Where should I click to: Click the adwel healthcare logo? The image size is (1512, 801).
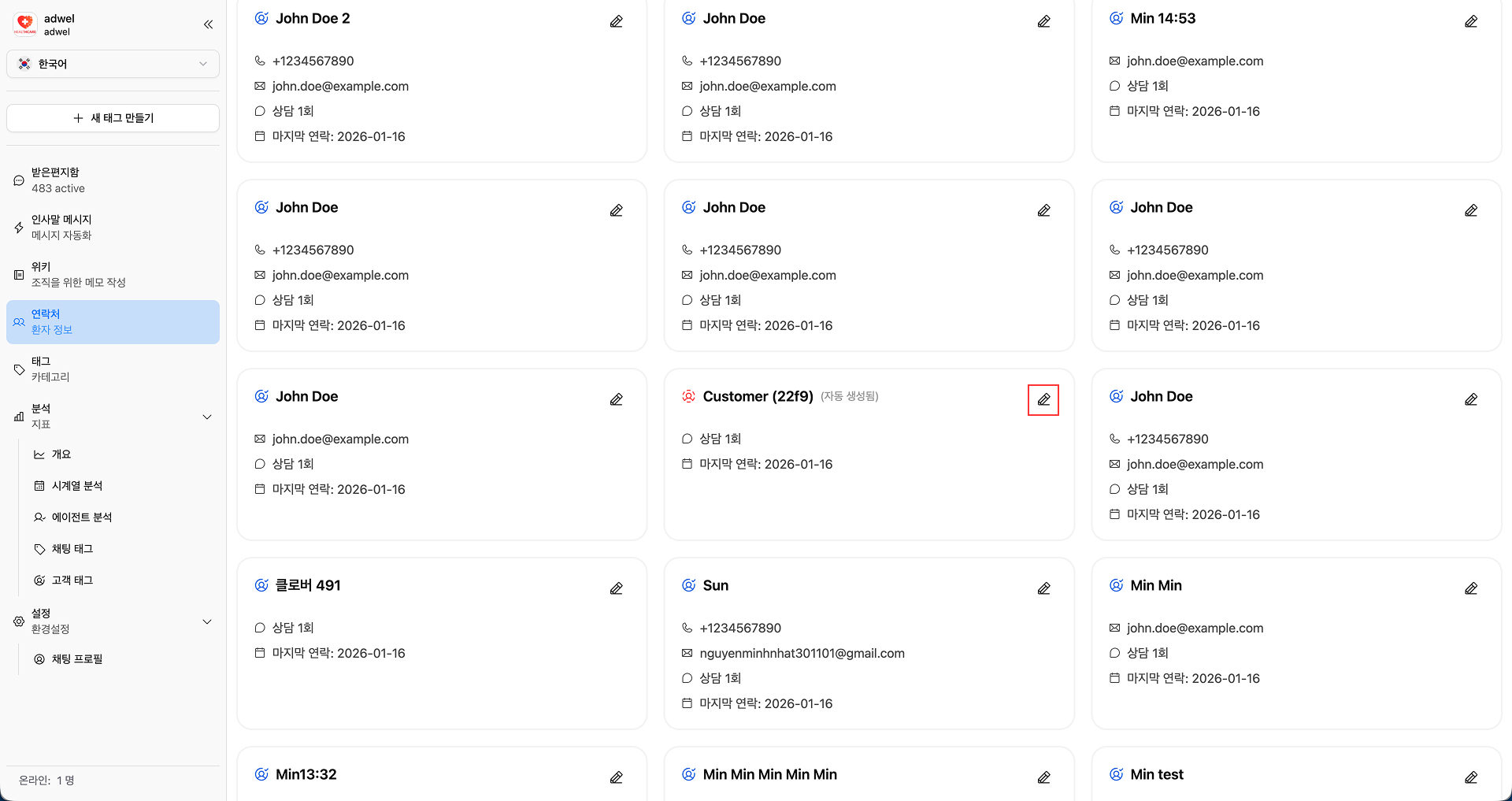[25, 24]
